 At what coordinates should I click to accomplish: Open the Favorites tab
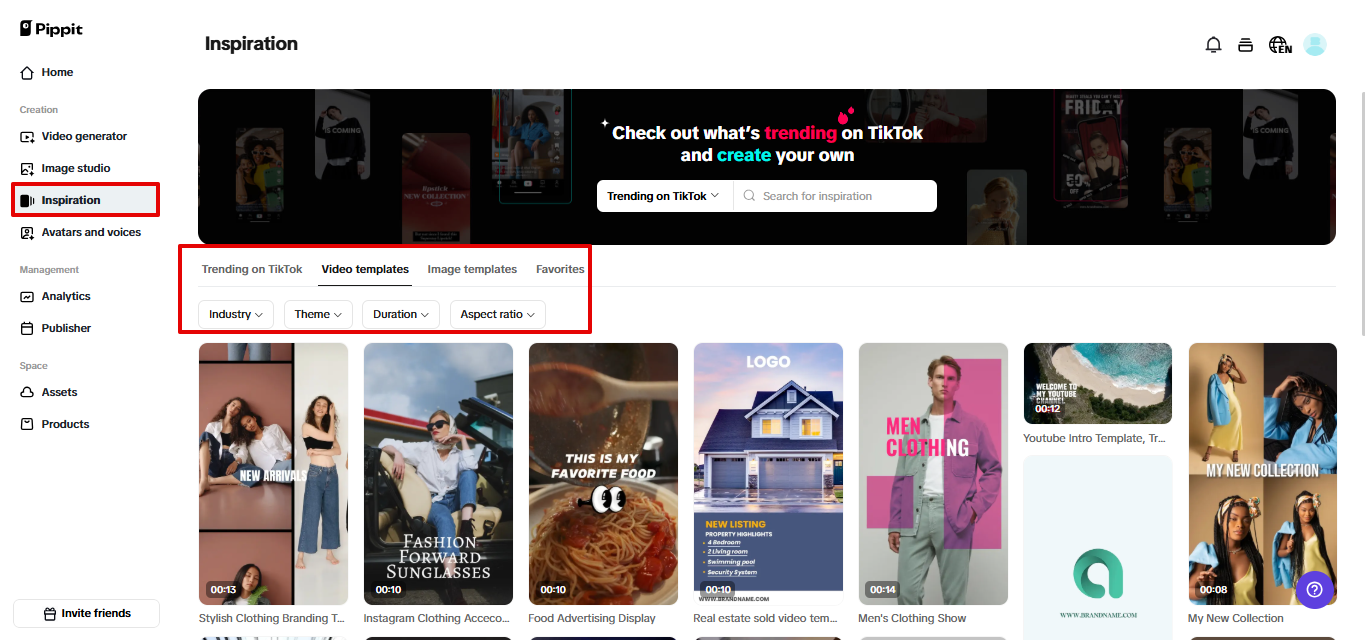pos(560,269)
